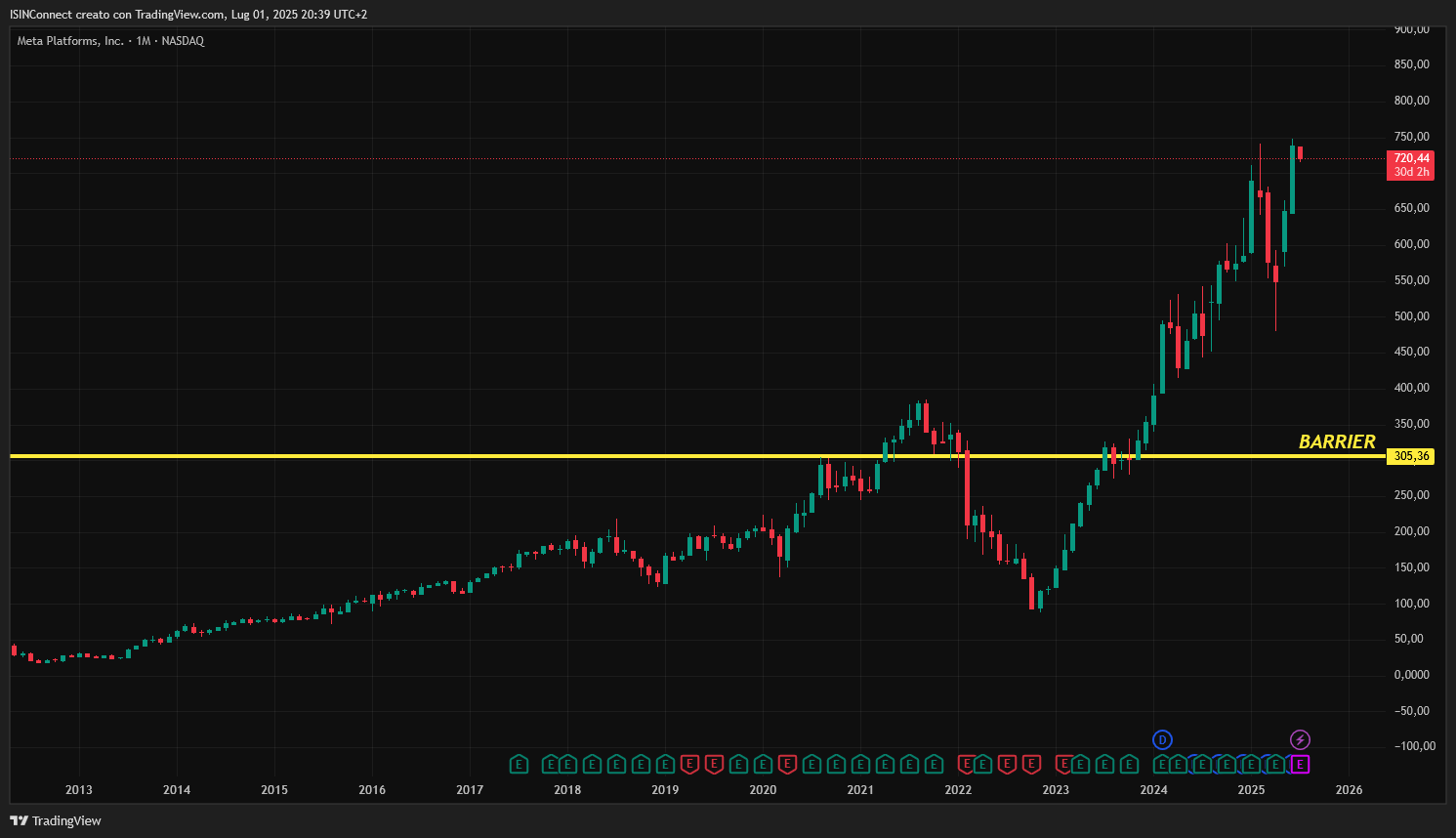Click the blue dividend D marker
Screen dimensions: 1456x838
1162,739
